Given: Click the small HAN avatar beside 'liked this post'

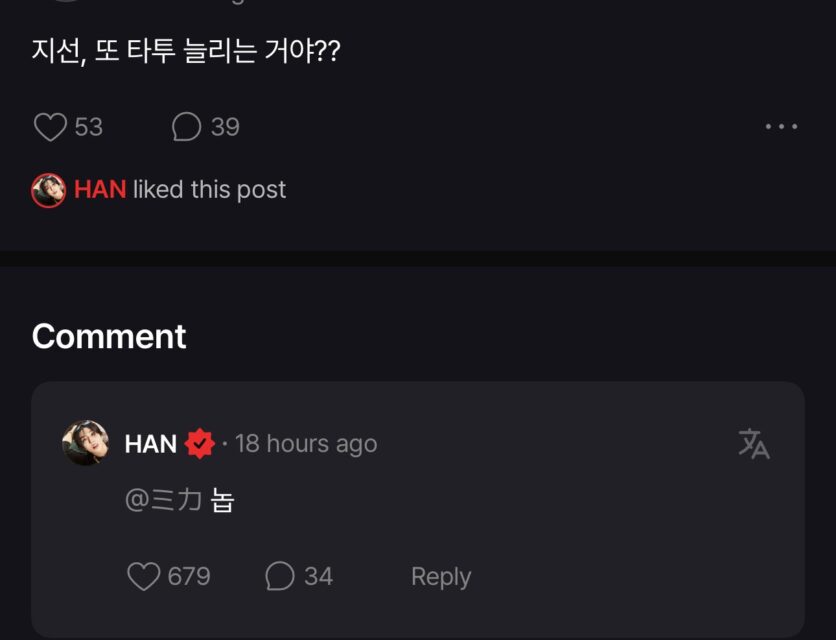Looking at the screenshot, I should (49, 190).
